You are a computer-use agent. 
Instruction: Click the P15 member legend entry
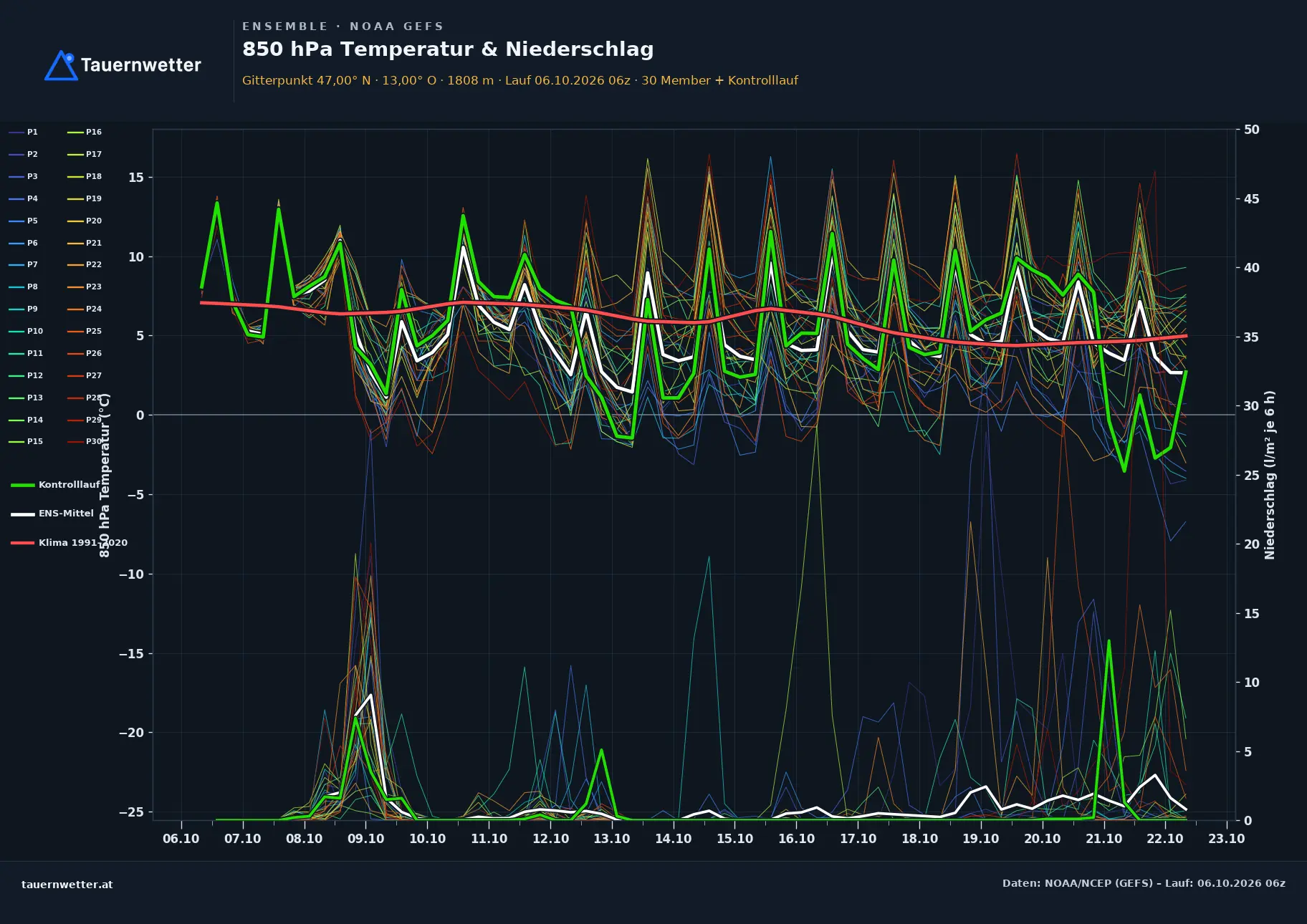coord(26,441)
